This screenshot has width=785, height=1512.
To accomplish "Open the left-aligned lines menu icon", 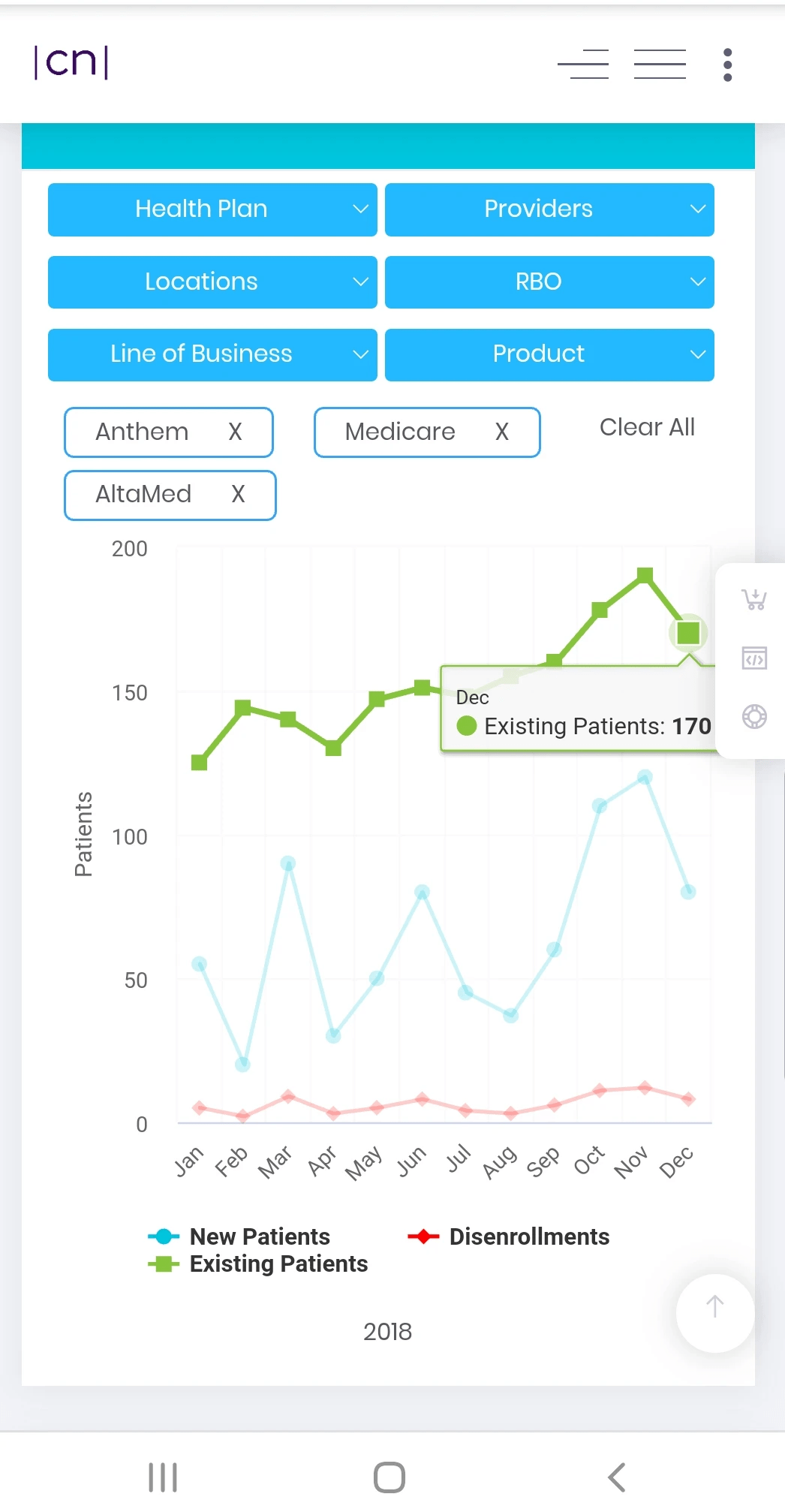I will coord(583,64).
